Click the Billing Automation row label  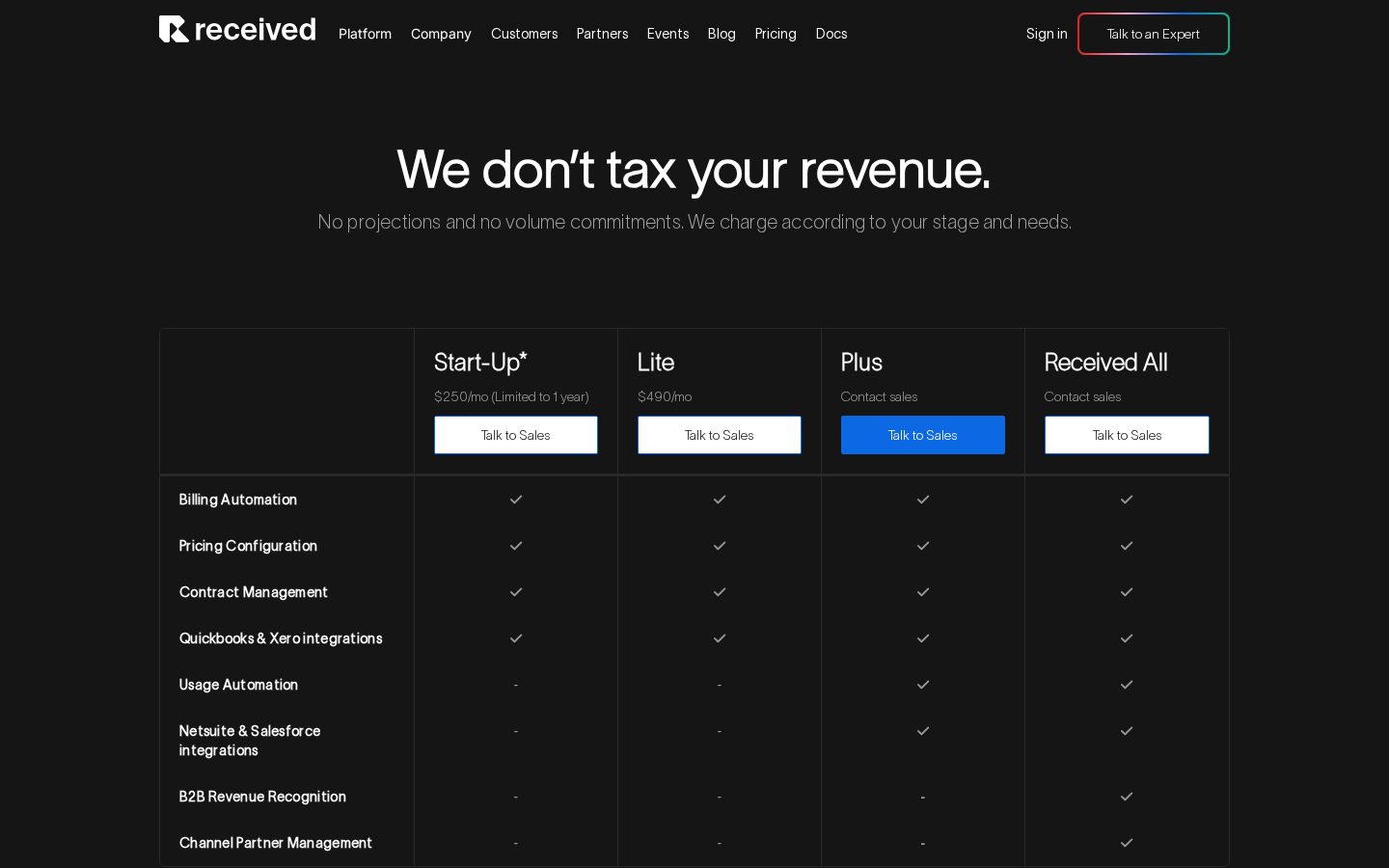pyautogui.click(x=238, y=500)
